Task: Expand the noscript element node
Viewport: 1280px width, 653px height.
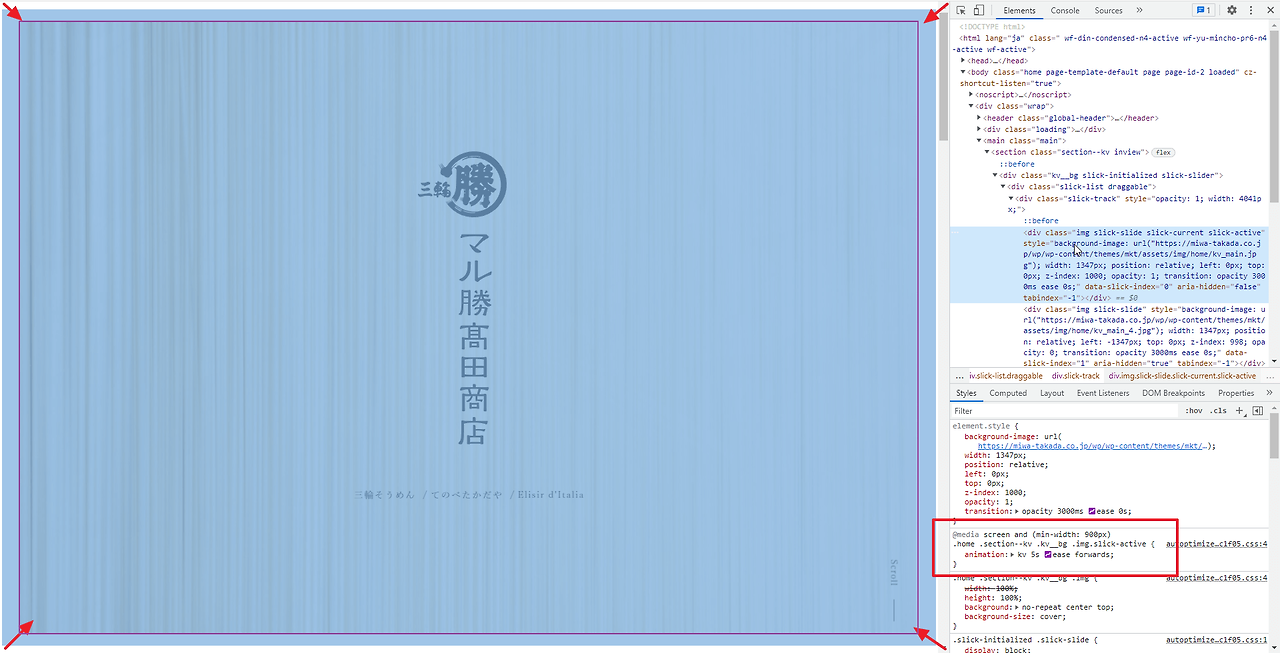Action: [972, 94]
